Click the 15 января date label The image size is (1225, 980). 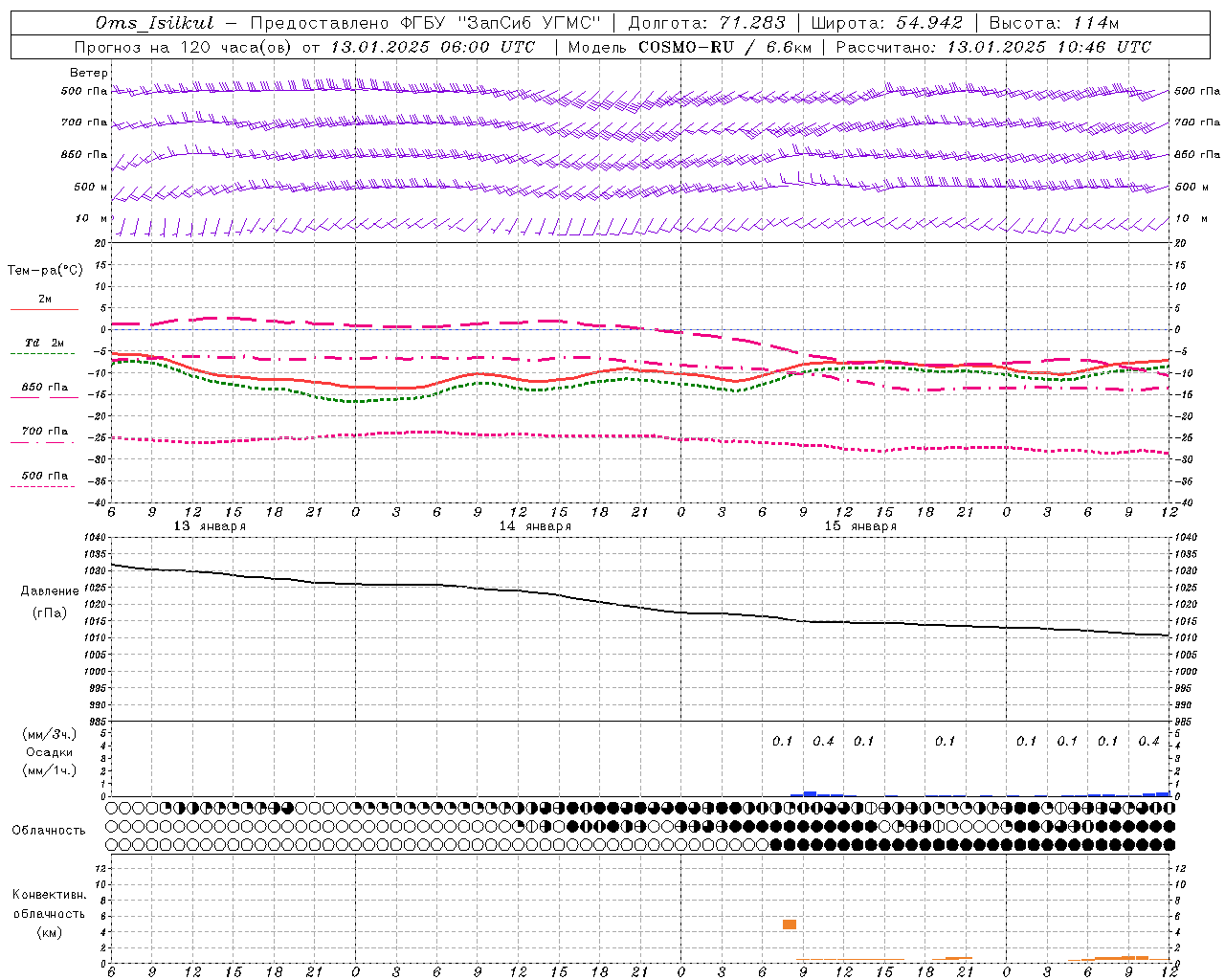(859, 526)
